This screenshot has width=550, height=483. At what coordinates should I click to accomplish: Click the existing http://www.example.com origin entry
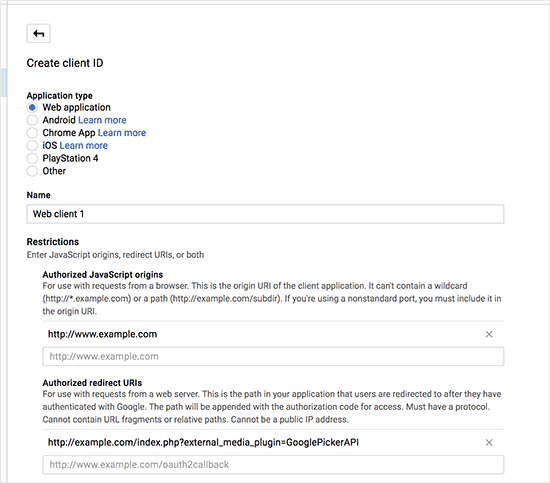click(x=102, y=334)
